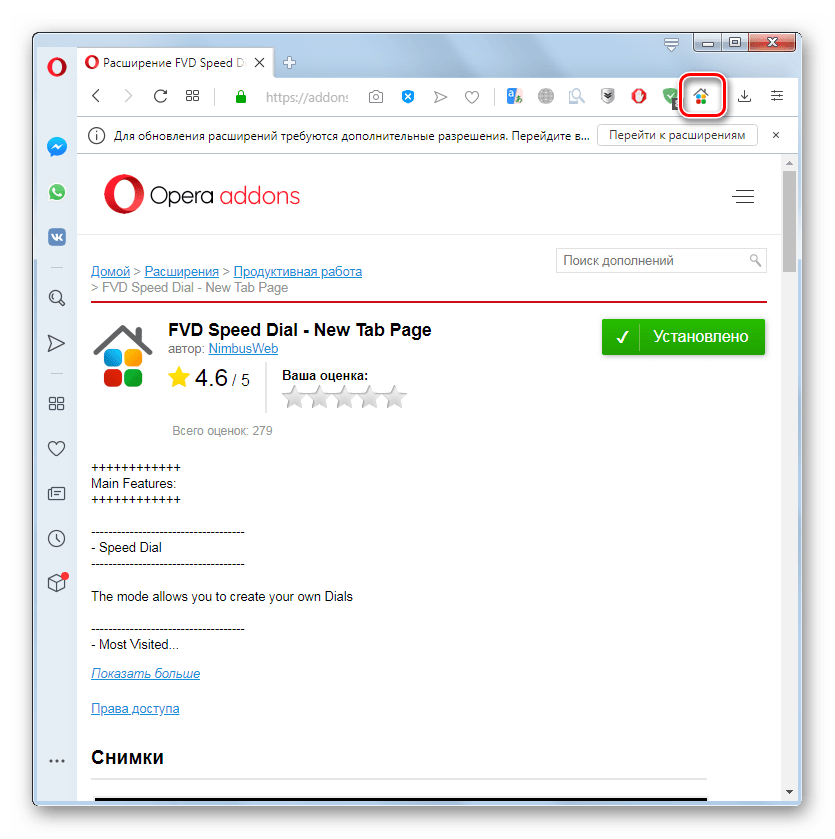Launch the FVD Speed Dial toolbar extension
This screenshot has height=839, width=835.
(x=701, y=96)
